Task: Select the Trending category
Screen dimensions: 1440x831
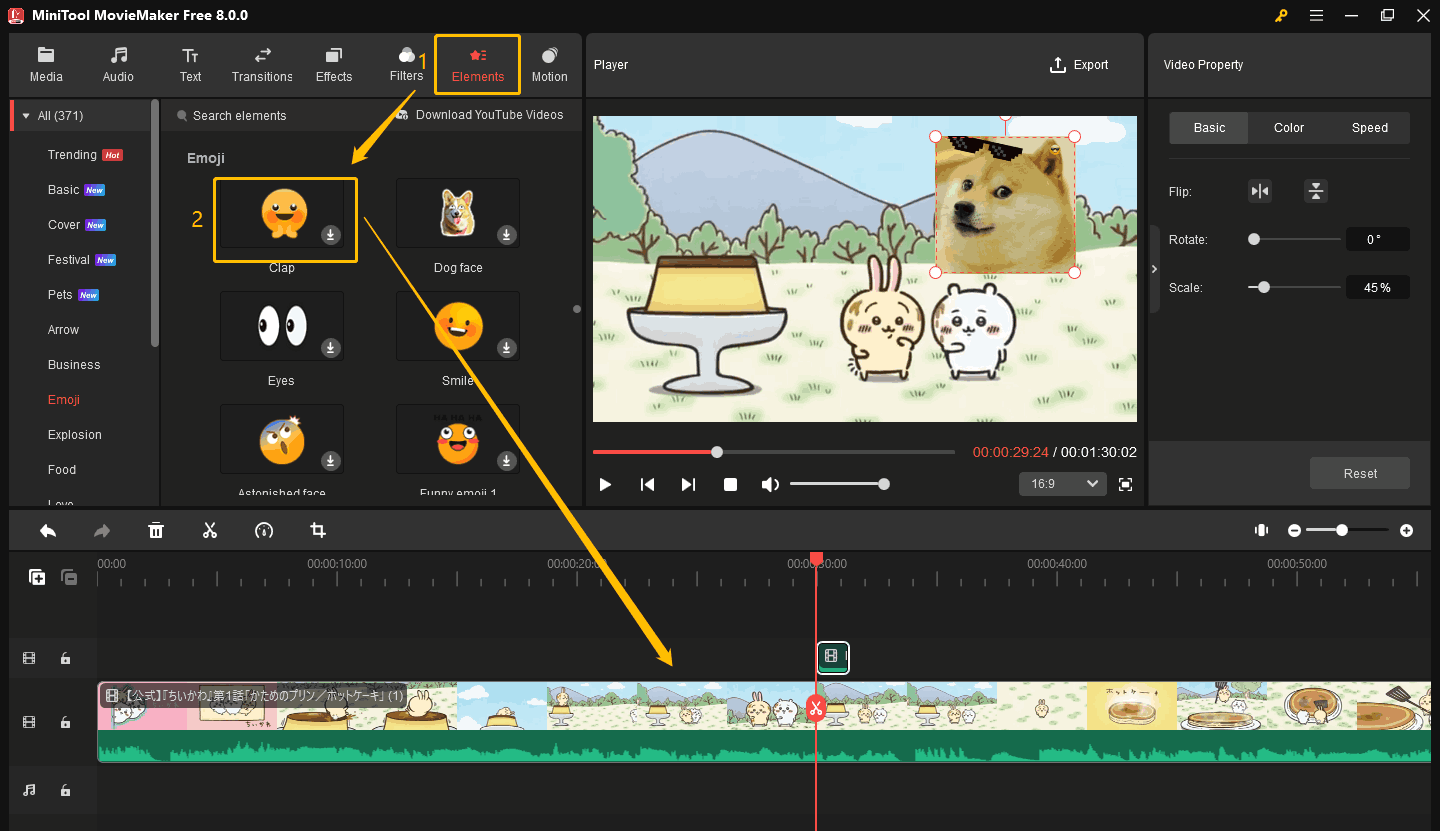Action: click(72, 155)
